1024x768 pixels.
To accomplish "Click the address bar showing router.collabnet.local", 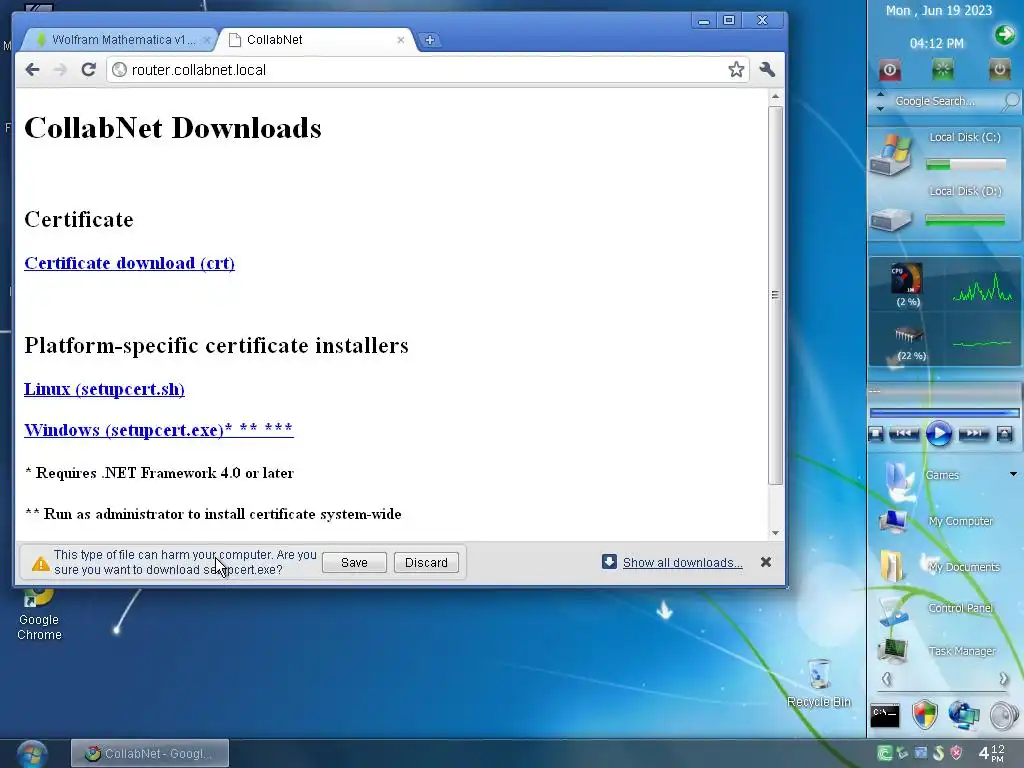I will 428,70.
